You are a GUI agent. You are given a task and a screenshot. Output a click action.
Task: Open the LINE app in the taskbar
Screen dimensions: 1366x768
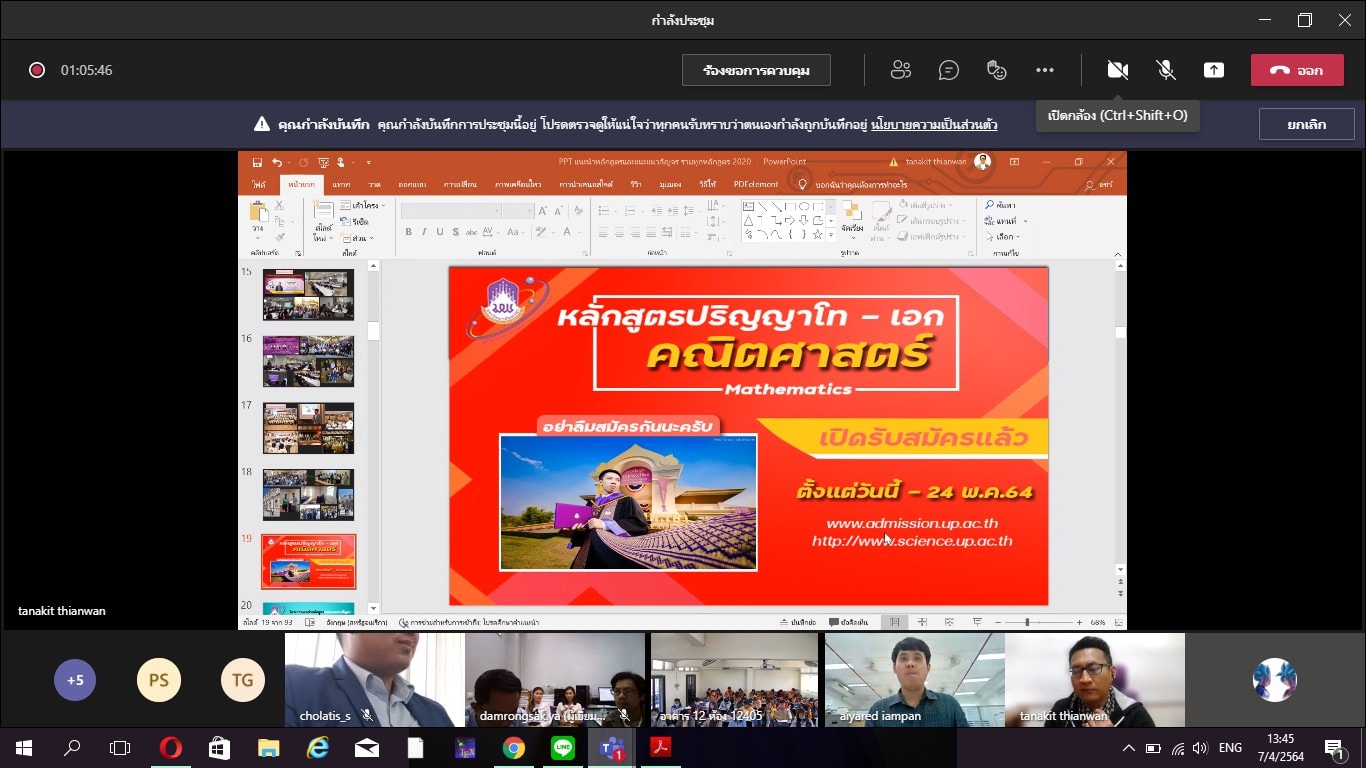(x=562, y=748)
